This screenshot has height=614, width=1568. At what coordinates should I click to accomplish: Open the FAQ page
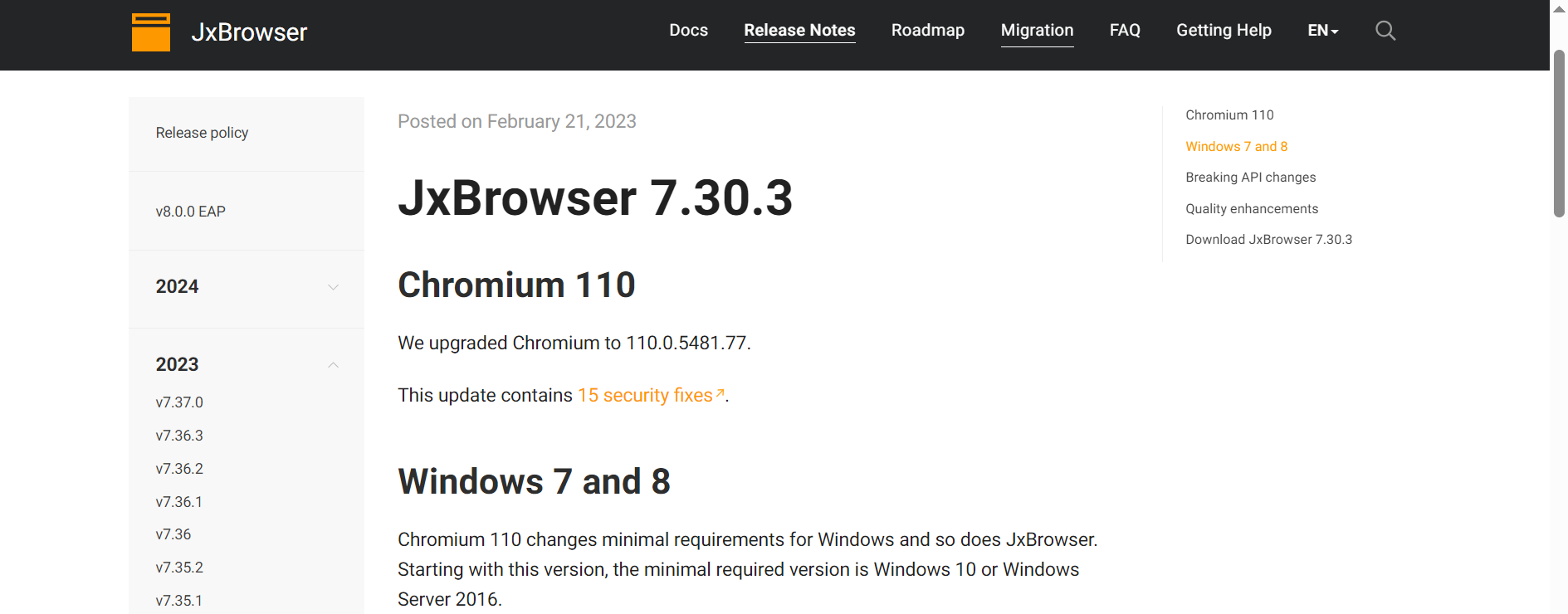click(x=1125, y=31)
